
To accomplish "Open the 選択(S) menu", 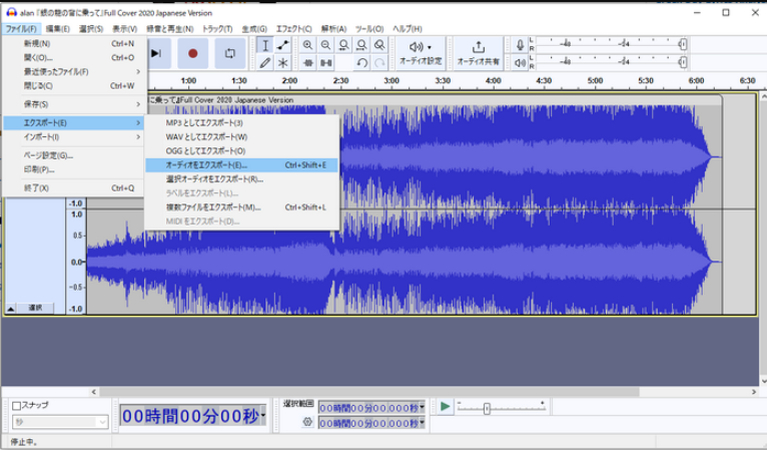I will pos(91,29).
